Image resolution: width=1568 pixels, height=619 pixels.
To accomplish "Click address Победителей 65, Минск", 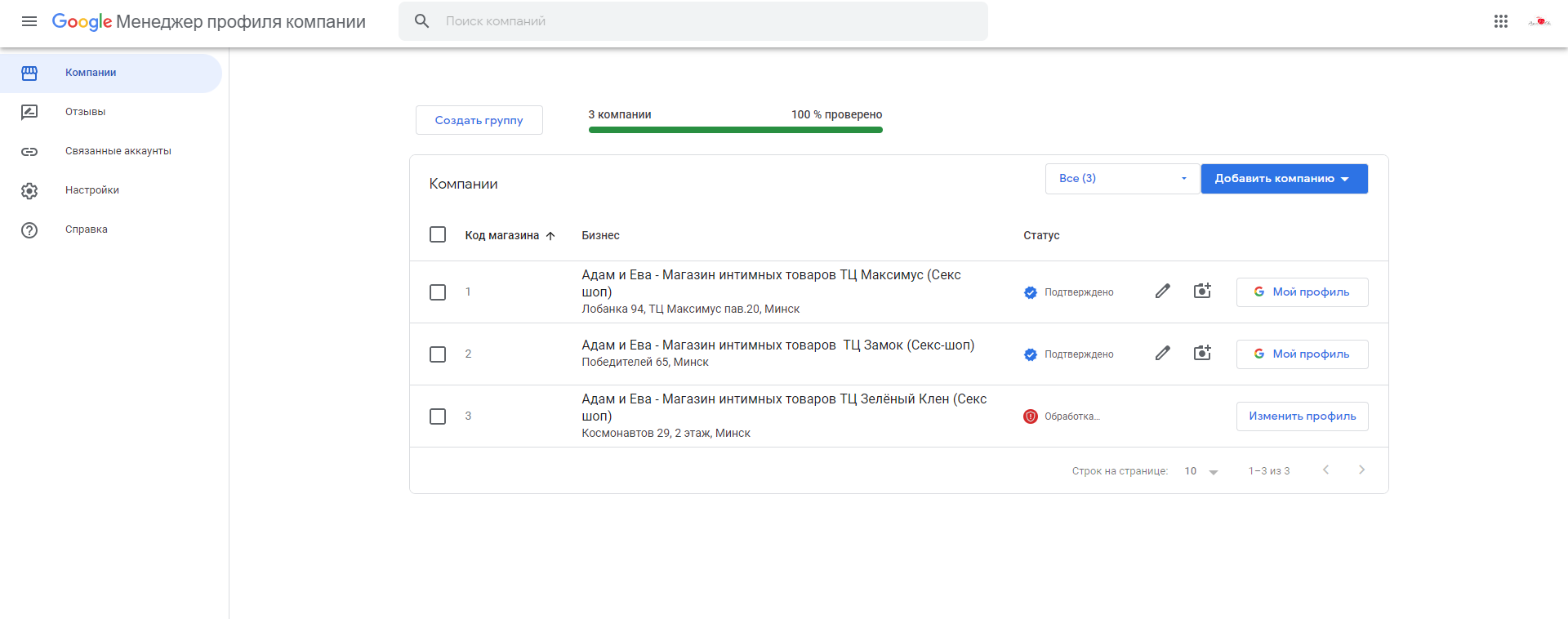I will pos(645,362).
